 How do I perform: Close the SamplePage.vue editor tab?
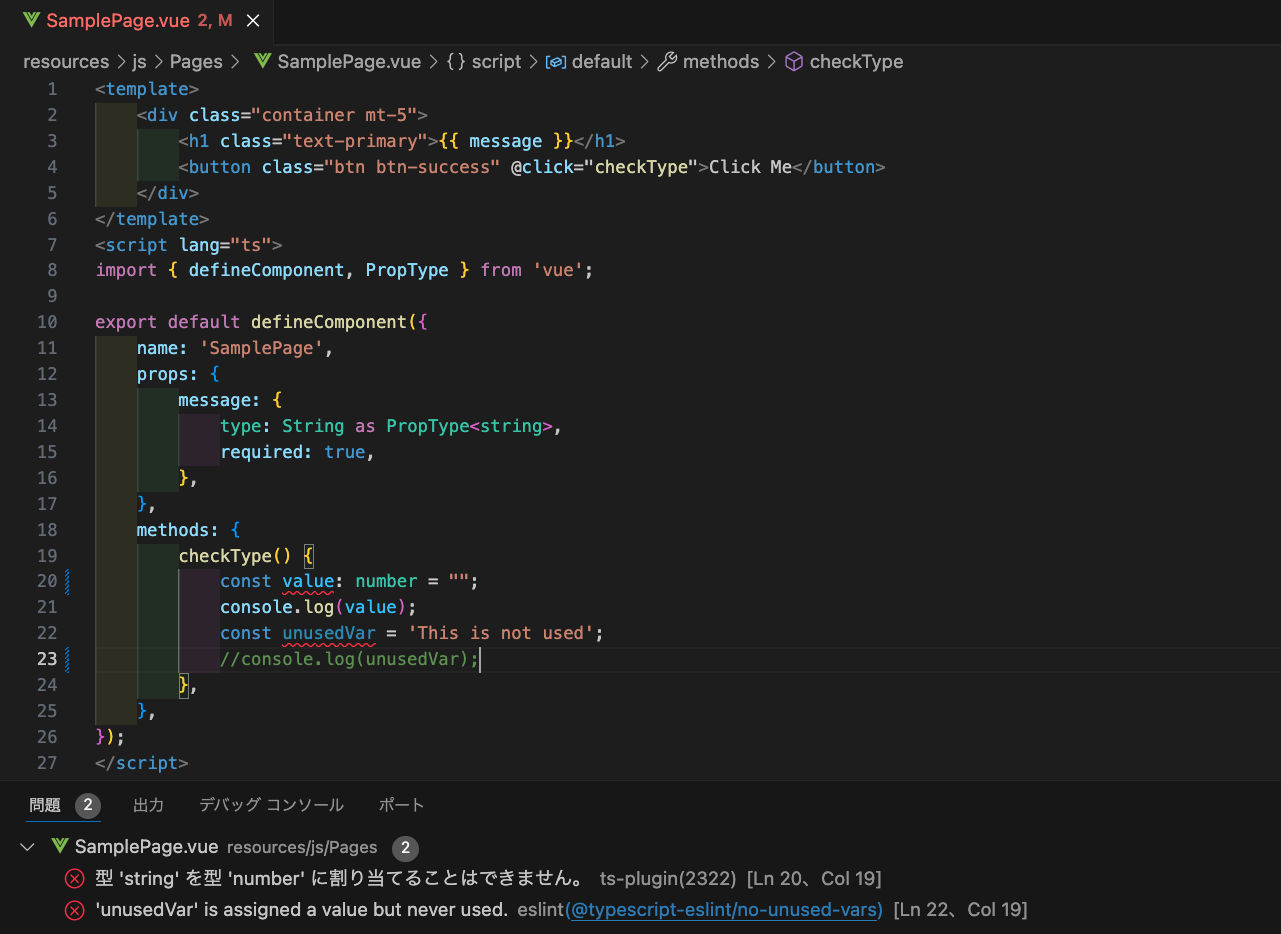point(253,20)
